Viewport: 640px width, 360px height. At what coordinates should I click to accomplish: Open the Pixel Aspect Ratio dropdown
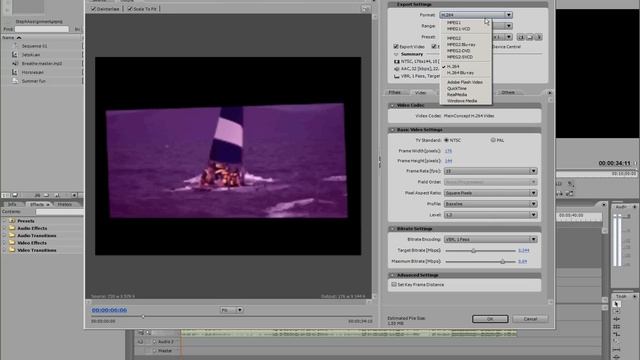pos(491,193)
